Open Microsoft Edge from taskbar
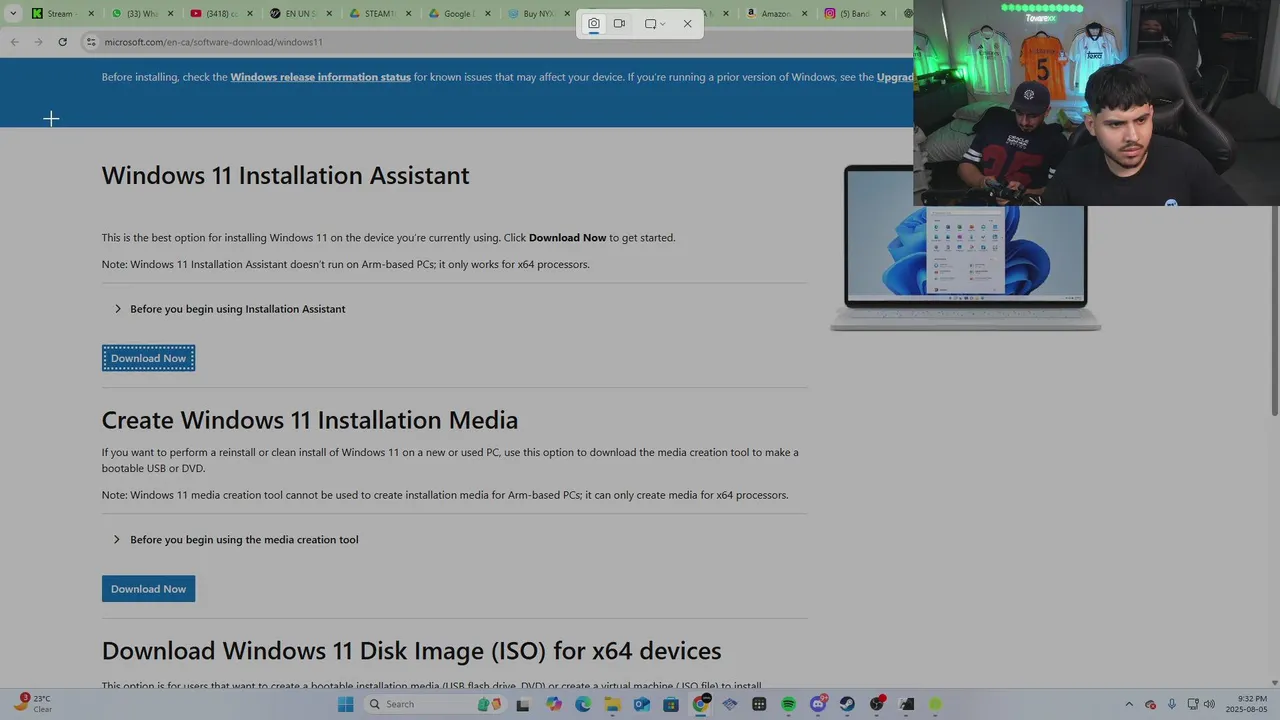This screenshot has height=720, width=1280. [583, 704]
